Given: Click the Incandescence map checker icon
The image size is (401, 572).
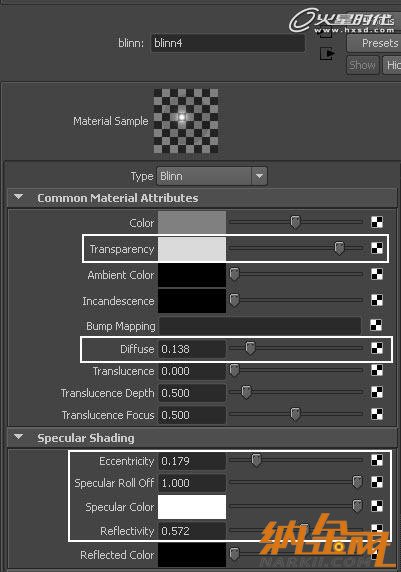Looking at the screenshot, I should [x=377, y=300].
